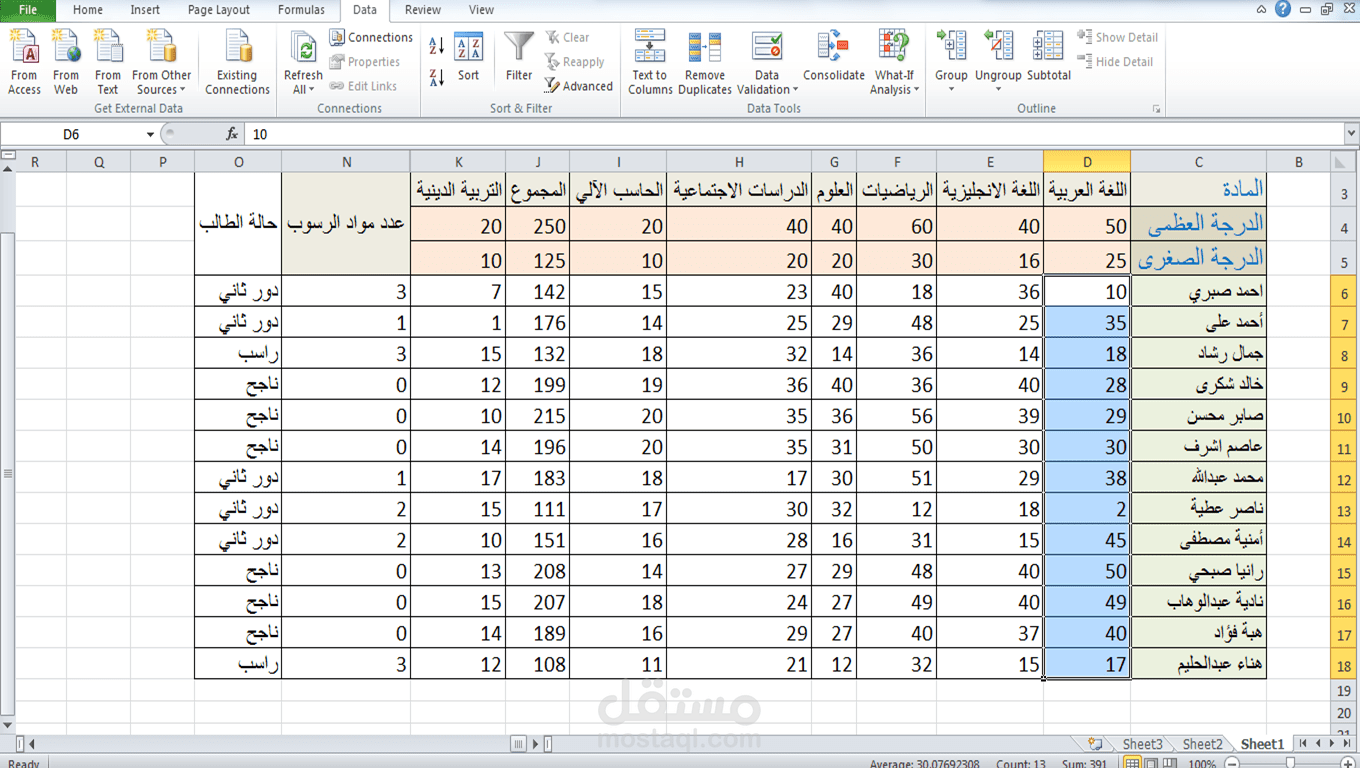
Task: Expand the Data Validation dropdown arrow
Action: [x=794, y=90]
